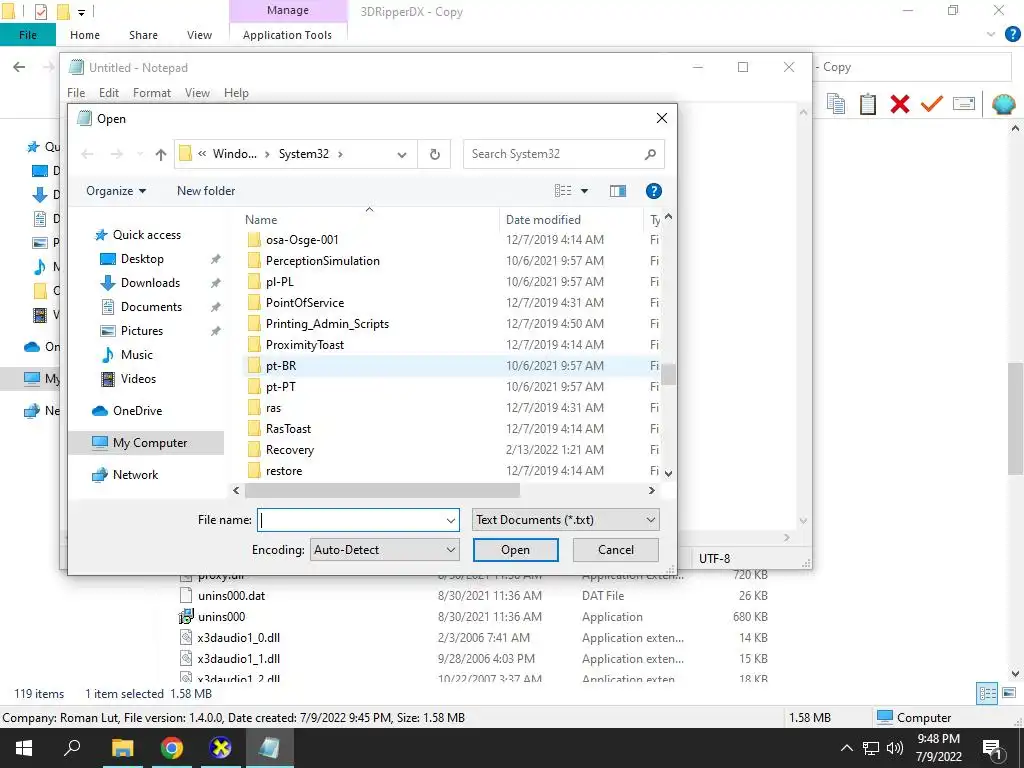Click the Up folder arrow in Open dialog
Screen dimensions: 1024x768
pyautogui.click(x=161, y=154)
